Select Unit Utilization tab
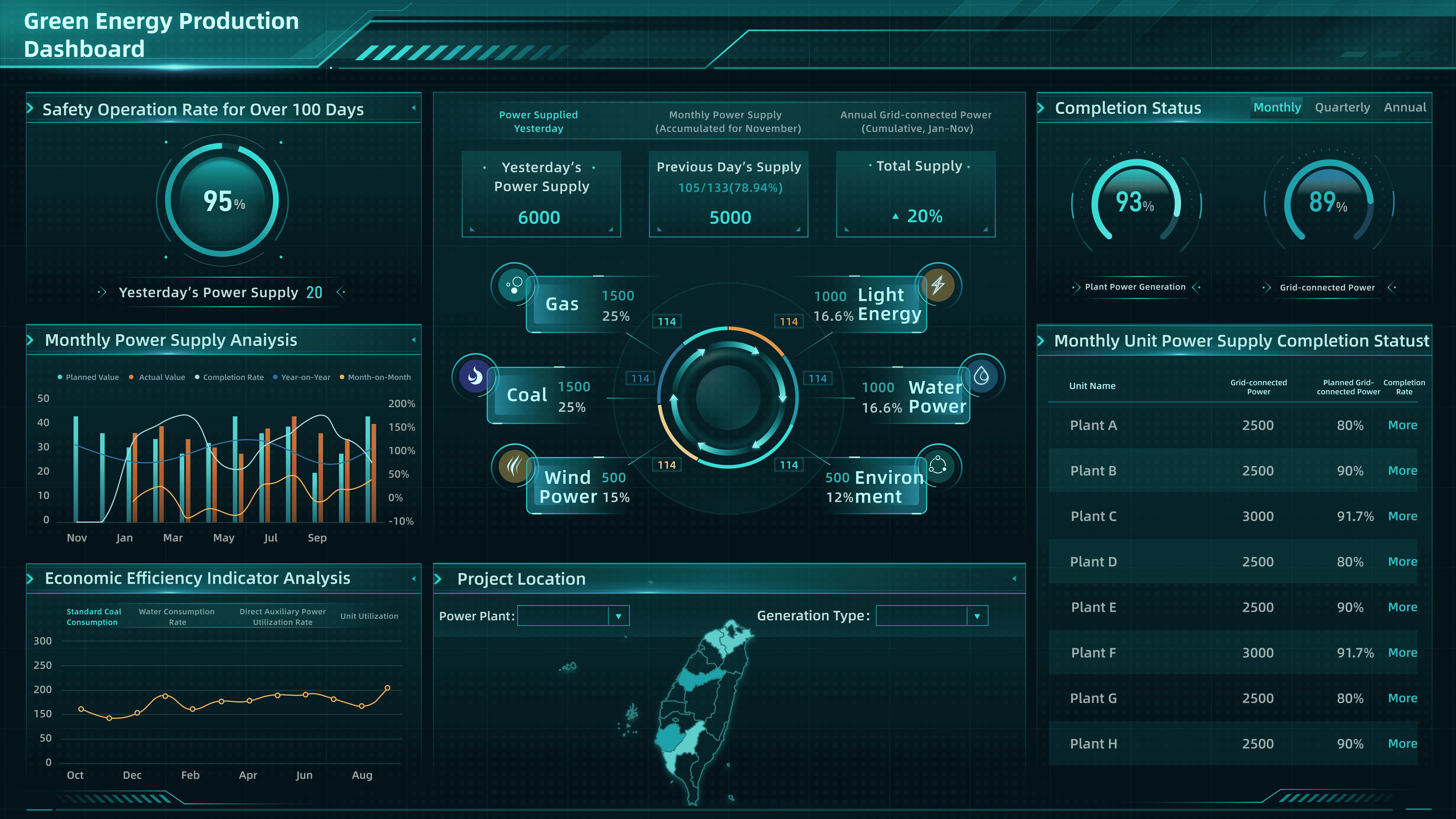Screen dimensions: 1456x819 point(369,616)
